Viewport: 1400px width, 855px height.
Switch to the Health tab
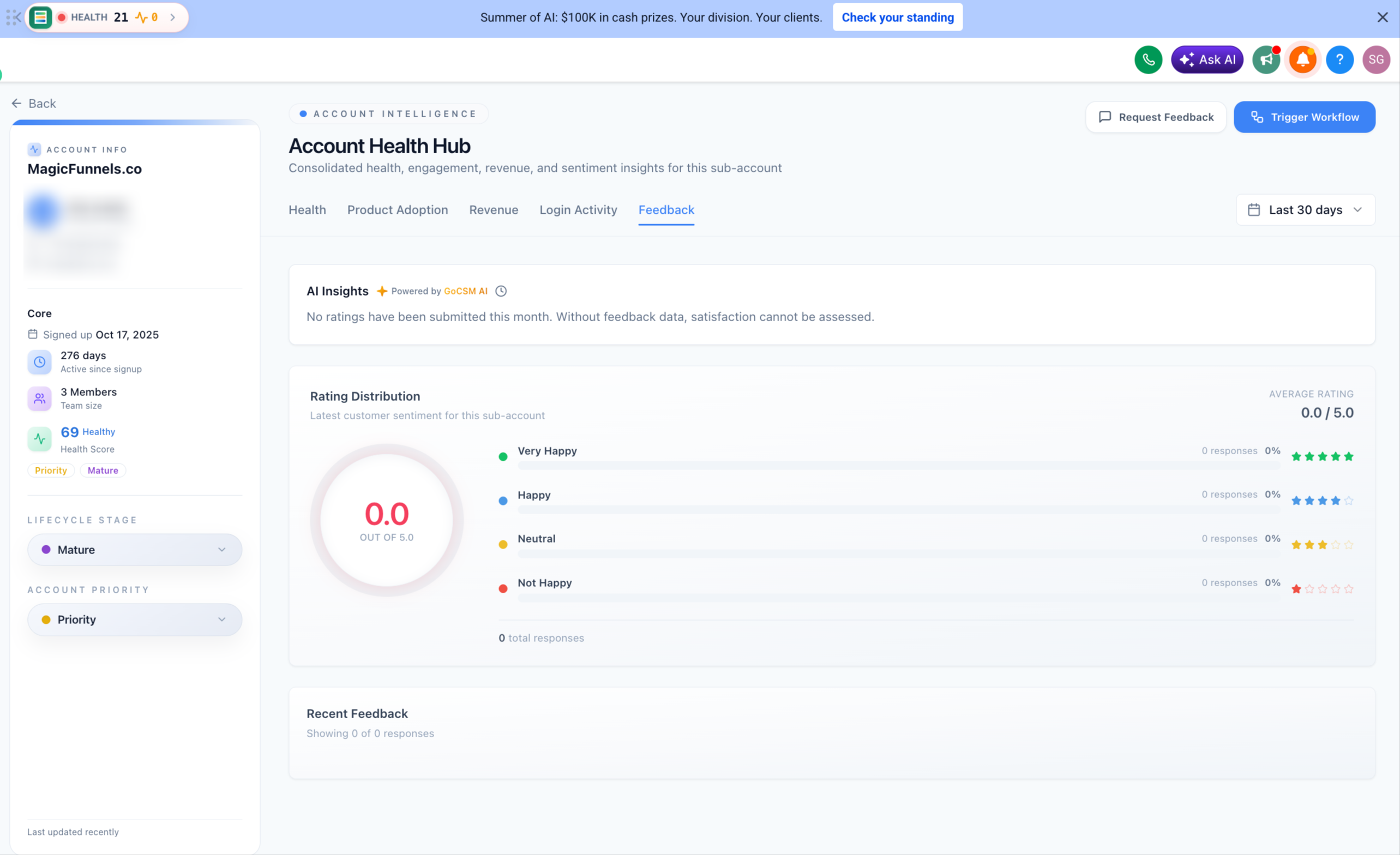click(308, 209)
